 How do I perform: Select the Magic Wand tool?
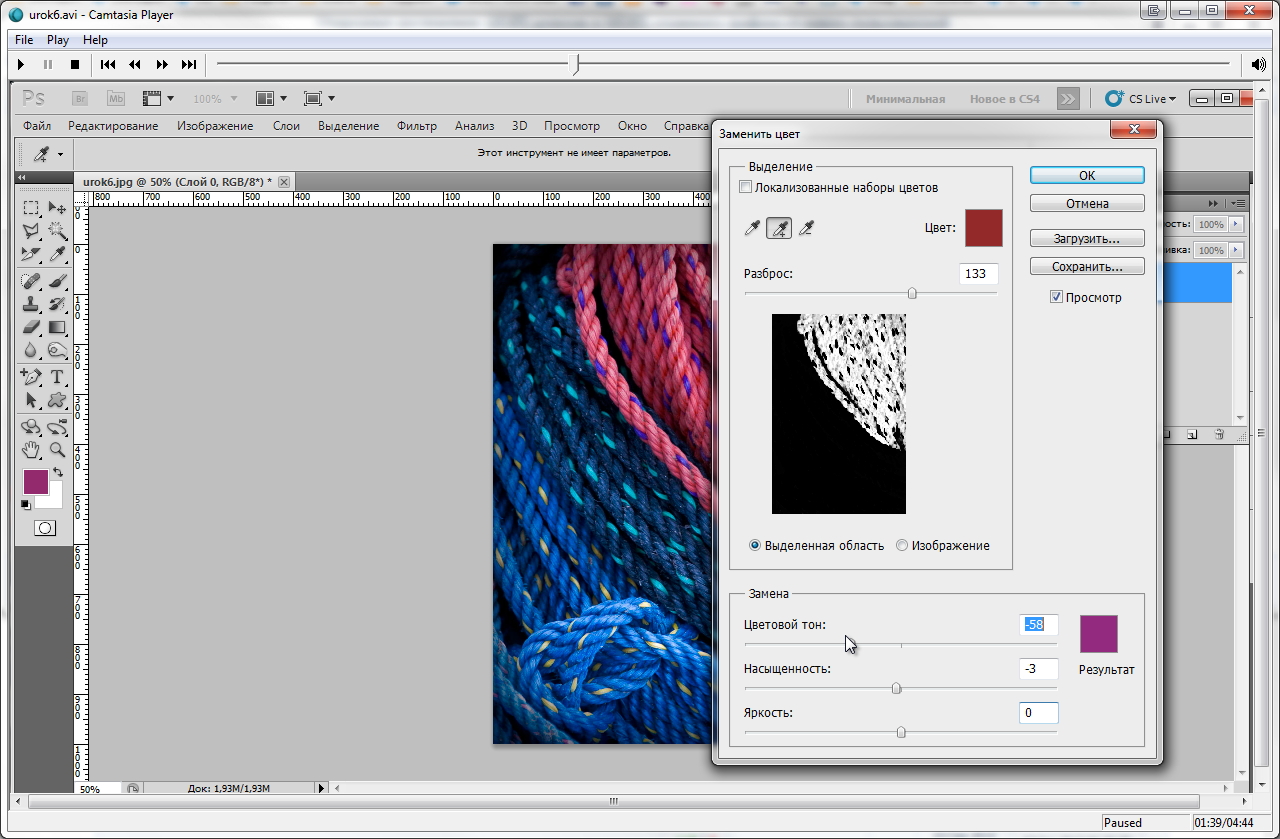click(x=57, y=231)
